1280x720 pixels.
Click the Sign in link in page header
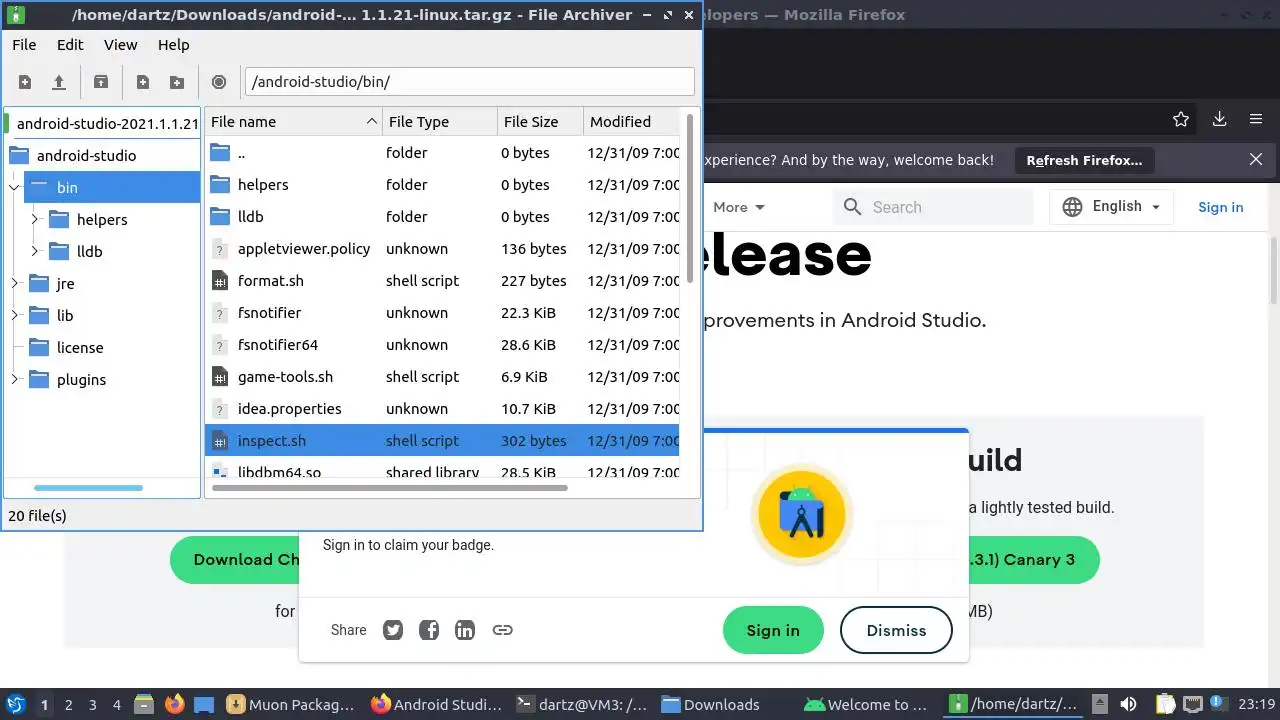(1221, 207)
